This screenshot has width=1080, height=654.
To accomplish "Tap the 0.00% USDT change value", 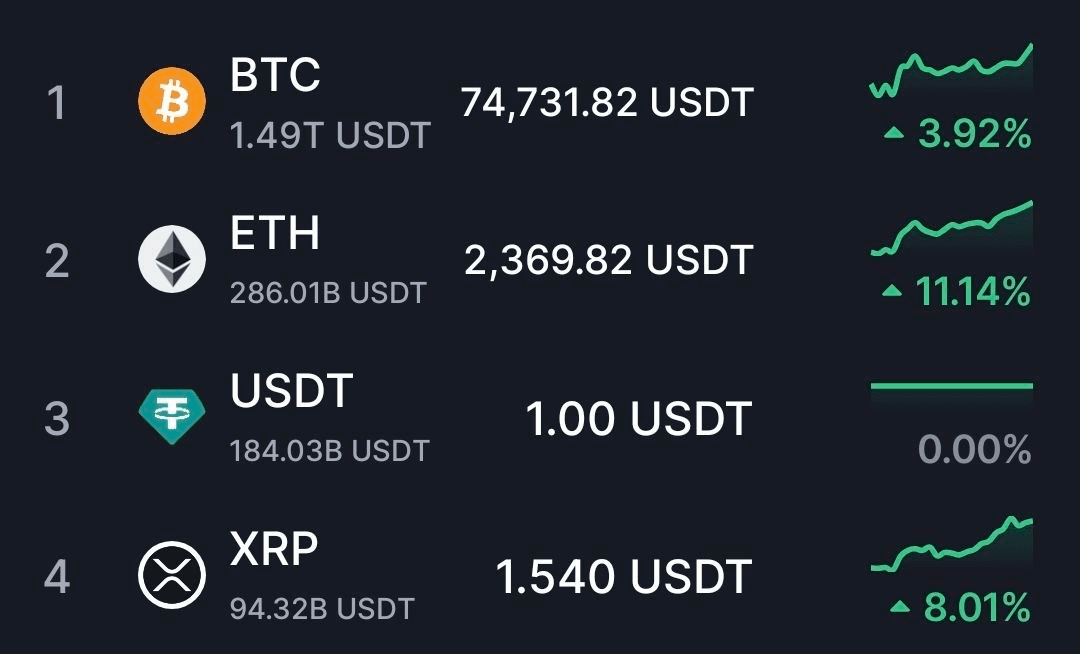I will (x=974, y=450).
